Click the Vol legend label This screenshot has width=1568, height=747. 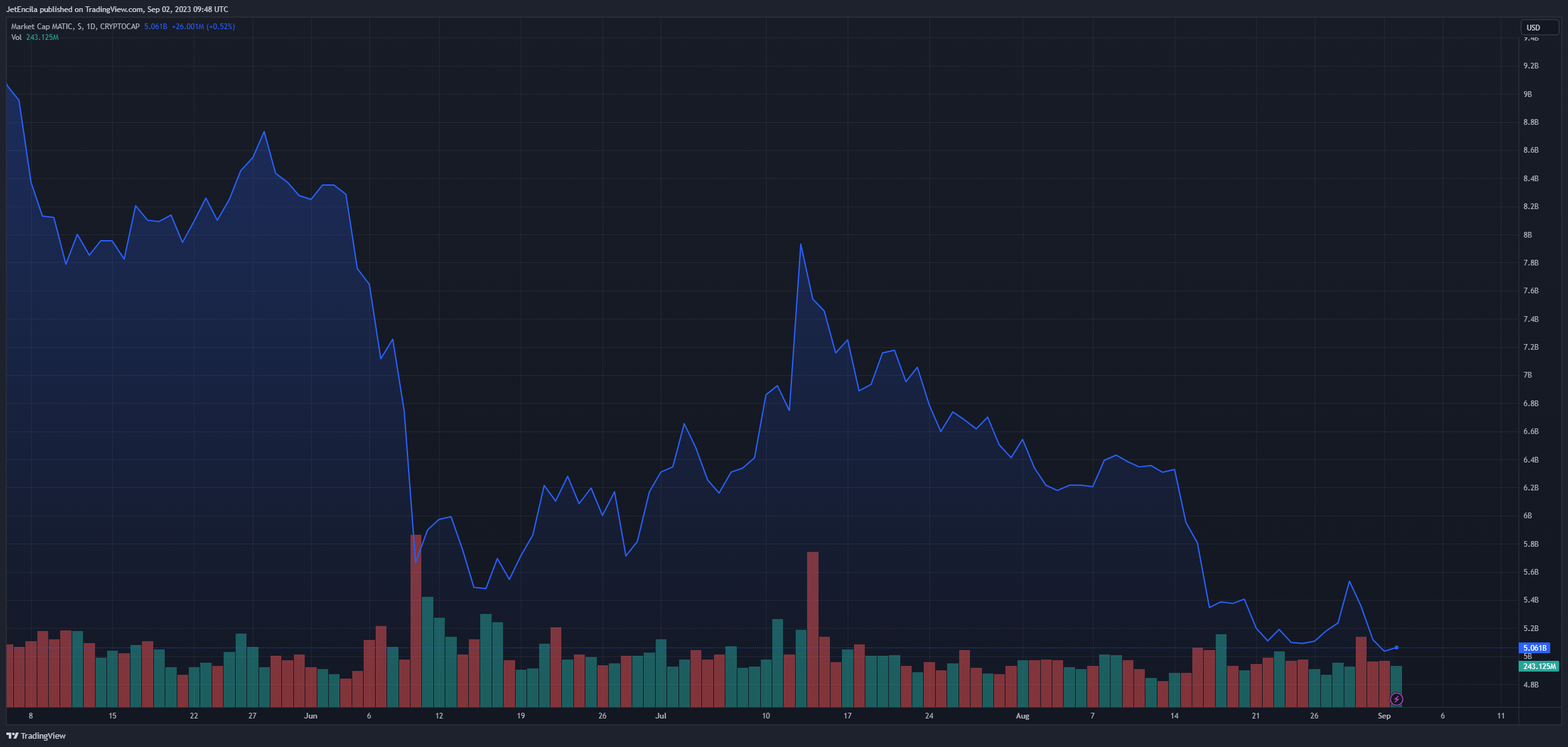[x=16, y=37]
